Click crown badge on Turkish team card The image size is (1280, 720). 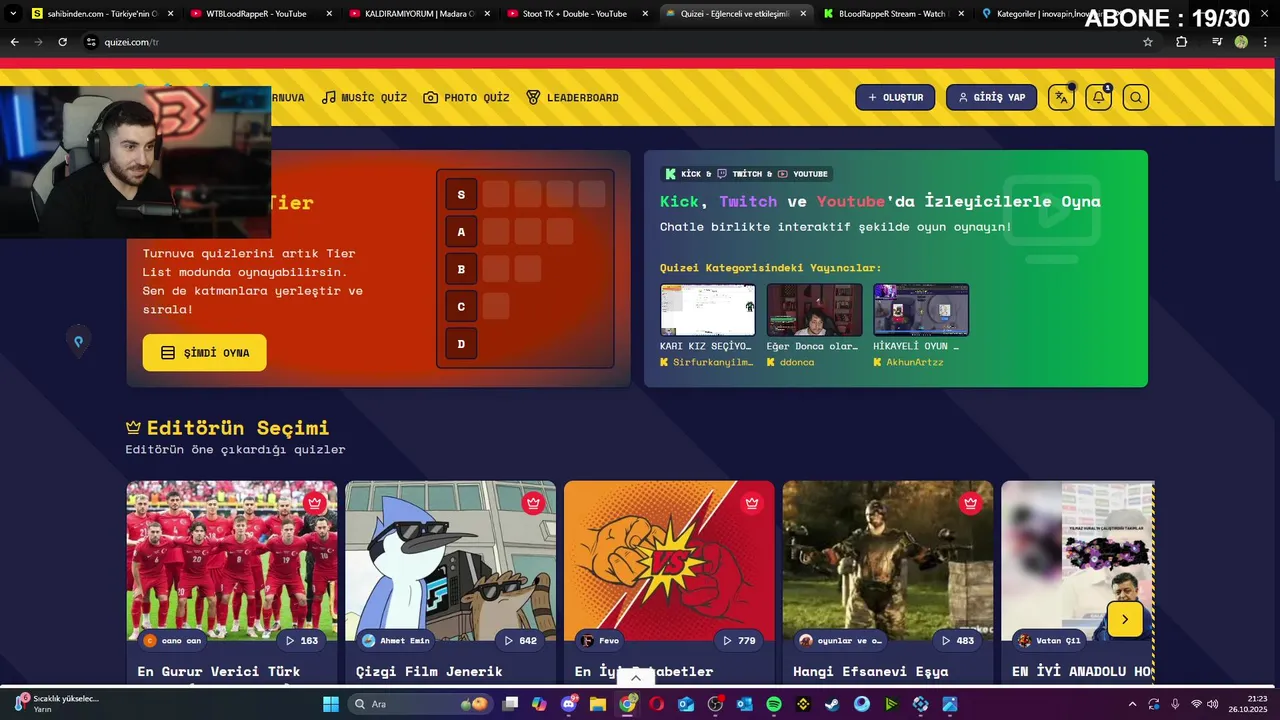[x=315, y=503]
